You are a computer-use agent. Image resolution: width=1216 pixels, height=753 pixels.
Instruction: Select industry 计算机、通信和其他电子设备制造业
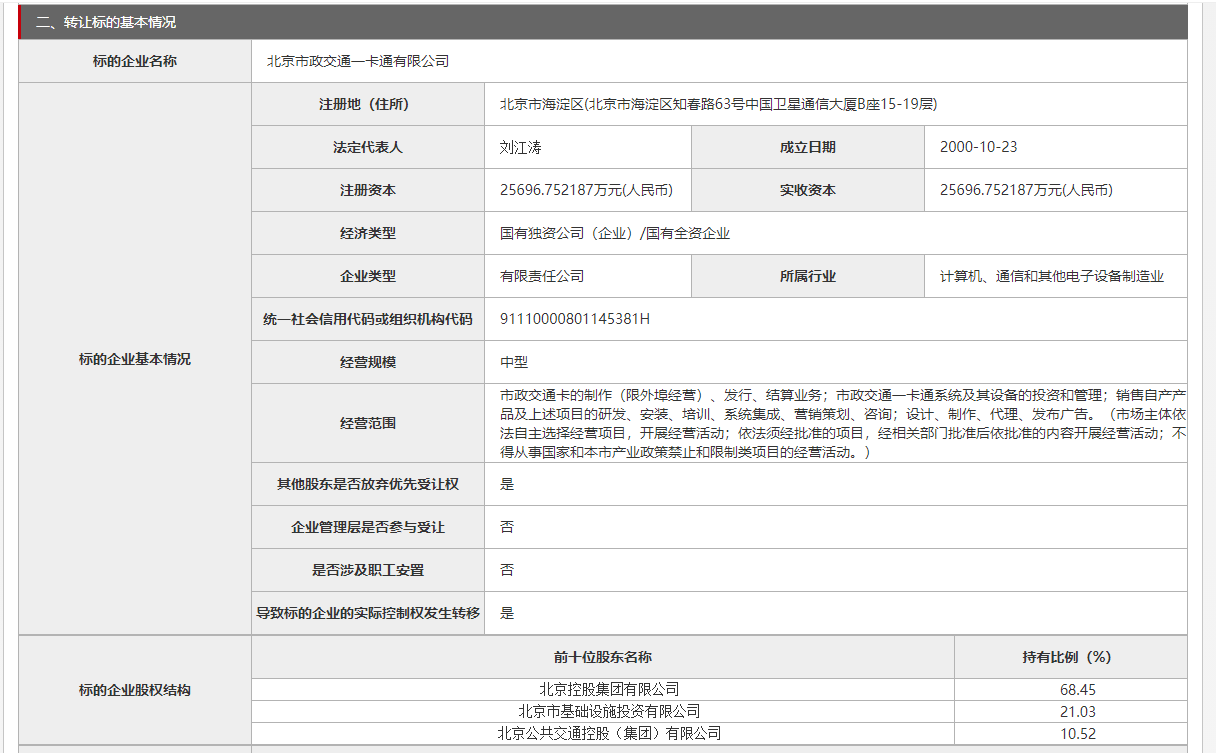coord(1052,276)
